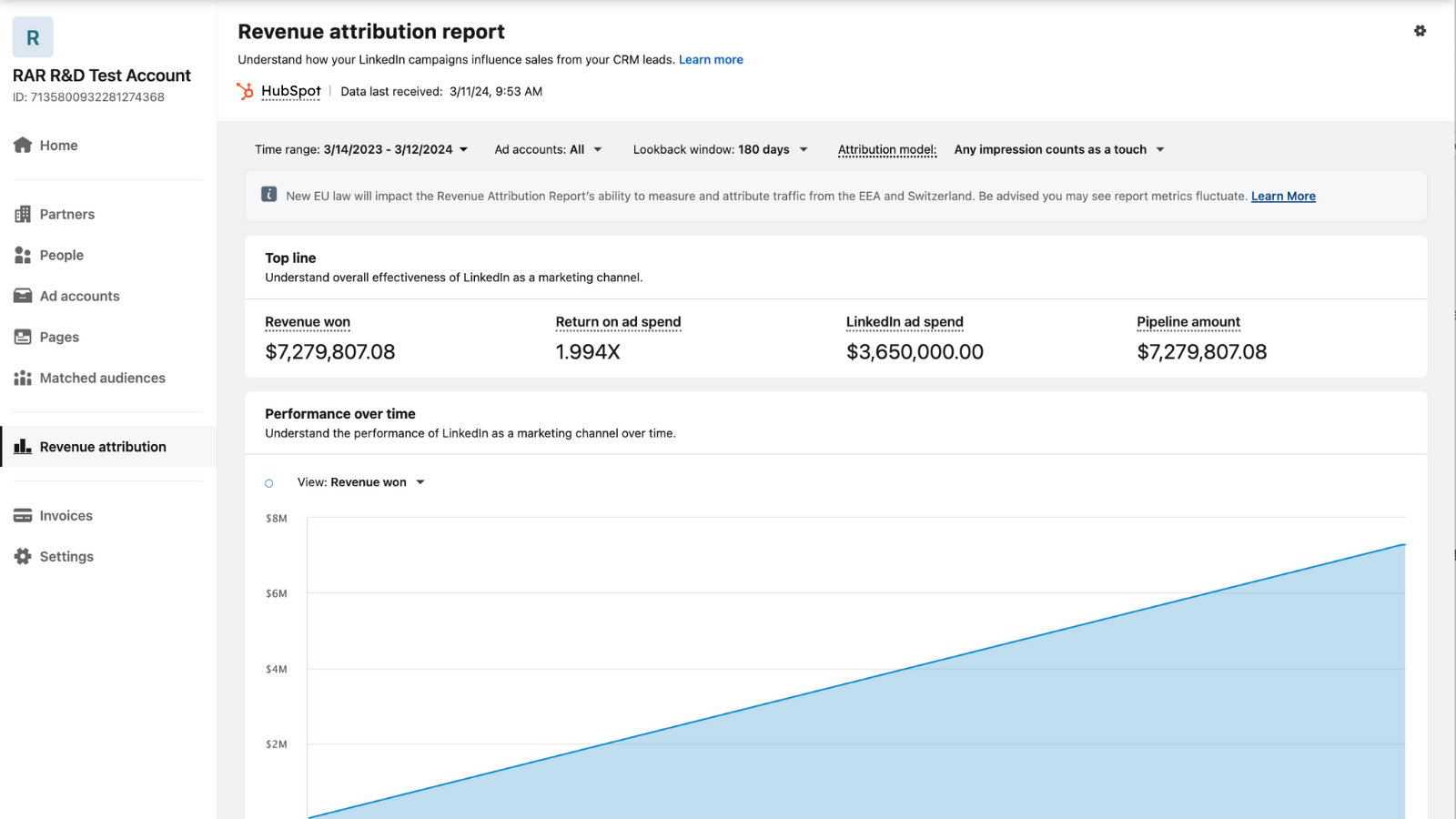Click the People icon in sidebar

tap(23, 256)
